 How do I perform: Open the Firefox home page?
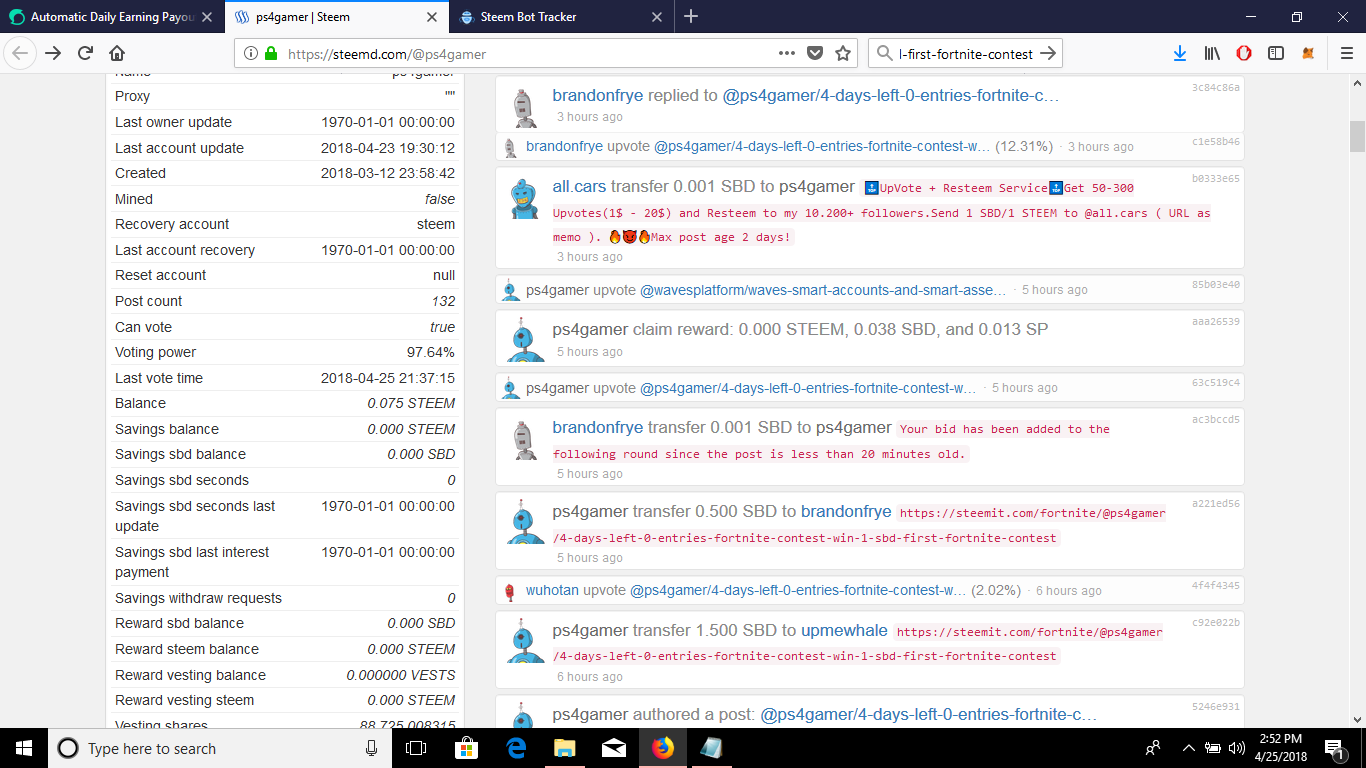(117, 53)
